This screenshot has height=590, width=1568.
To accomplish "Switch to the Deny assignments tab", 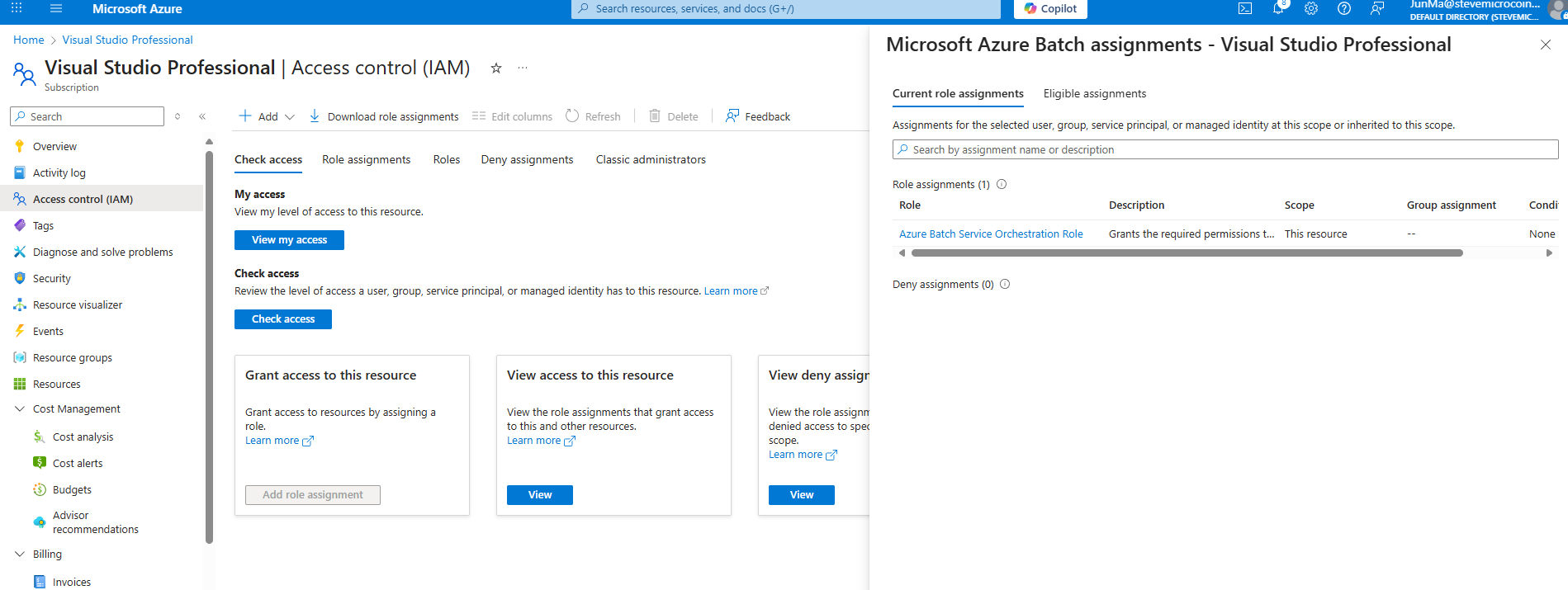I will point(527,159).
